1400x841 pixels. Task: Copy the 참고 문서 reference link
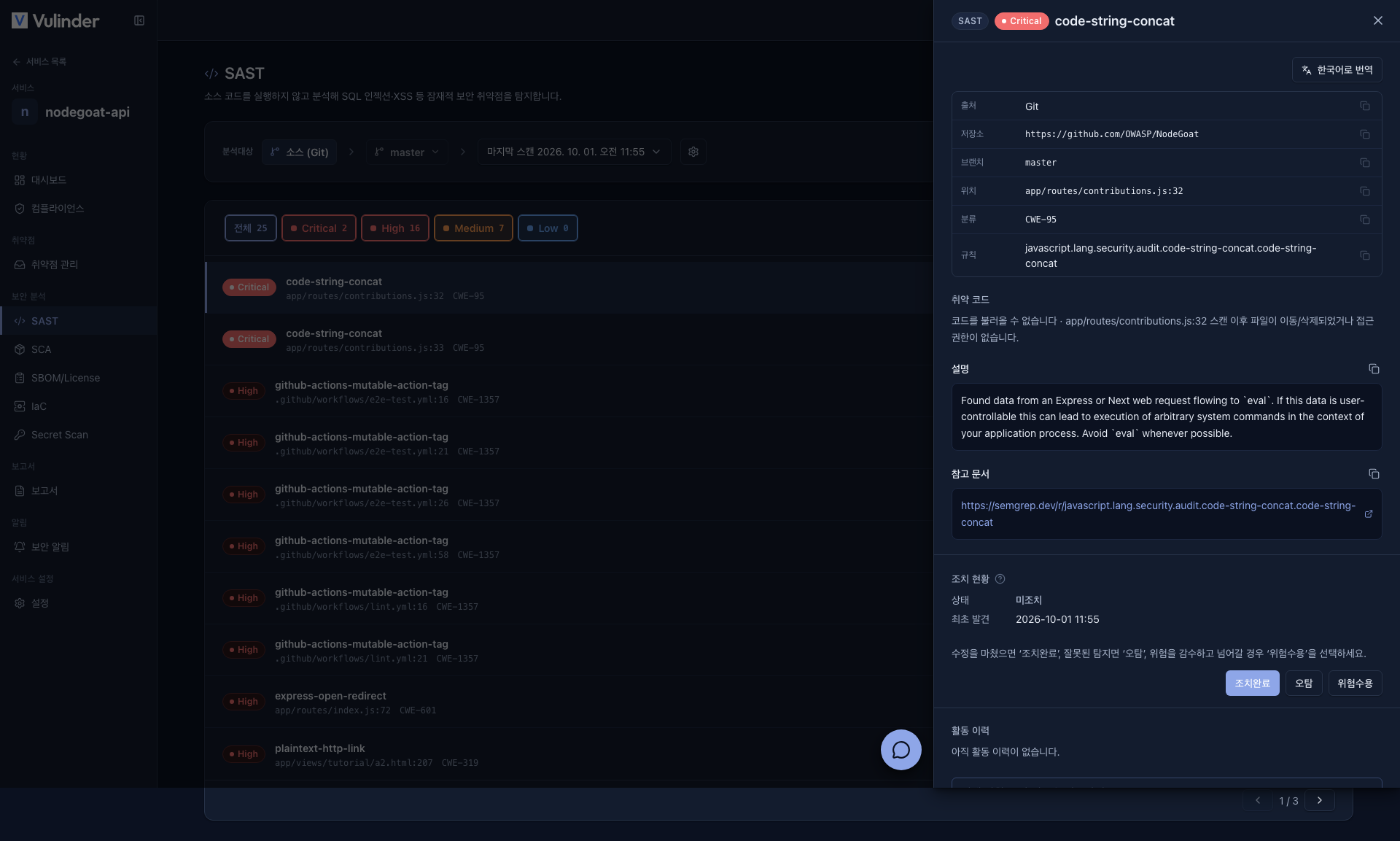(x=1374, y=474)
